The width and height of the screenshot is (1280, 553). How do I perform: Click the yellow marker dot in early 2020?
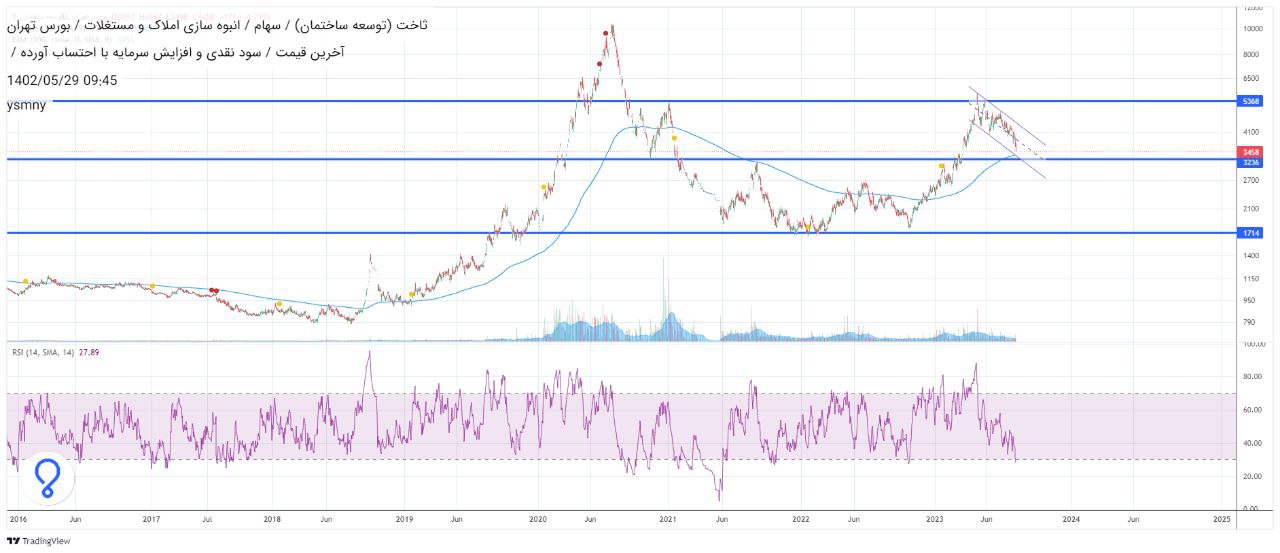544,186
